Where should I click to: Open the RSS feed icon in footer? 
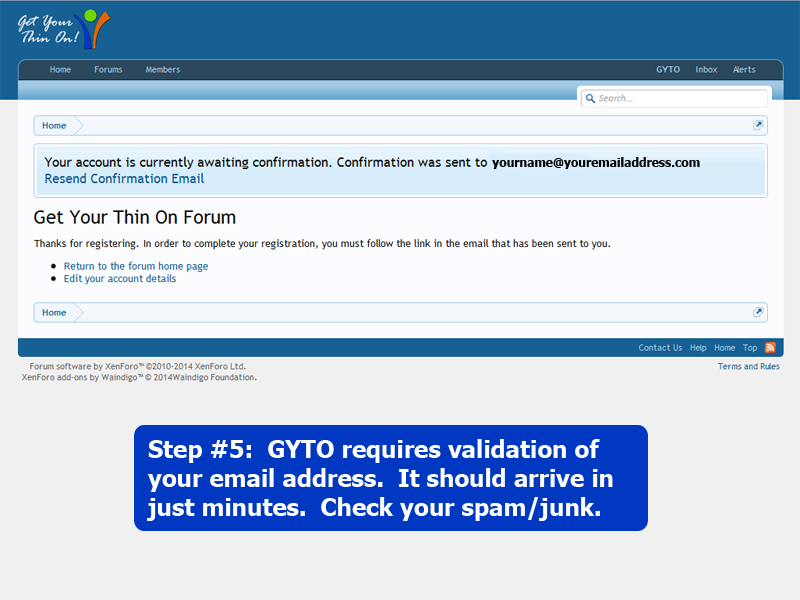click(x=770, y=348)
